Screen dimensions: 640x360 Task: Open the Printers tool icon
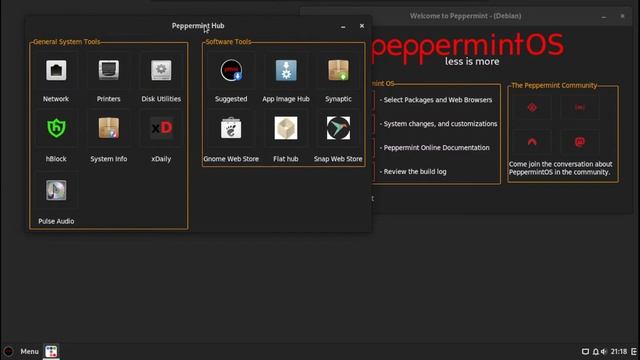109,71
